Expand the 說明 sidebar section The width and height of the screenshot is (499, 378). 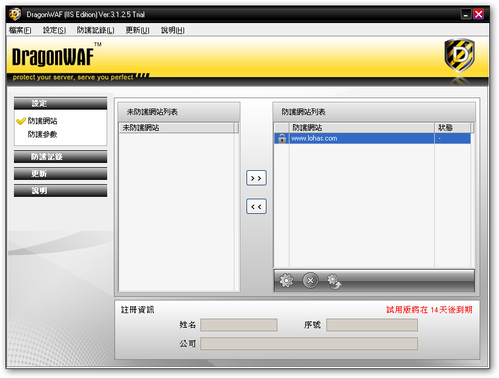[x=60, y=191]
